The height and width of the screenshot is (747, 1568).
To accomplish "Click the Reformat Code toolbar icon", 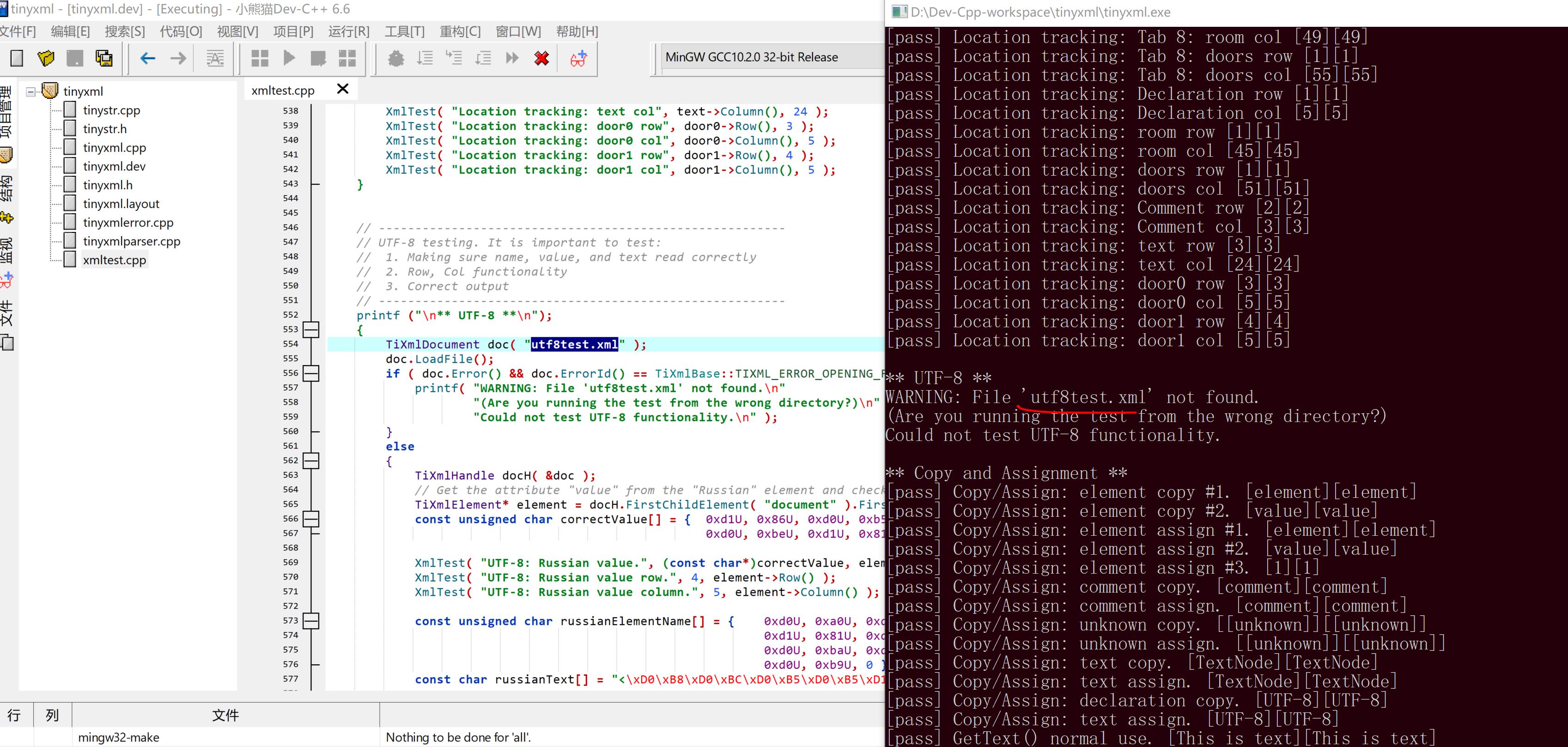I will (x=215, y=58).
